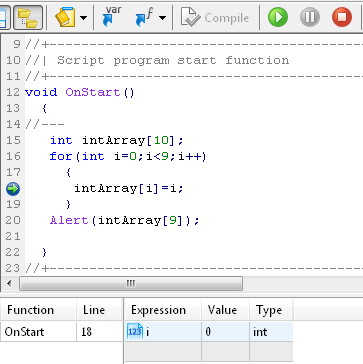363x364 pixels.
Task: Click on the for loop code line
Action: coord(128,156)
